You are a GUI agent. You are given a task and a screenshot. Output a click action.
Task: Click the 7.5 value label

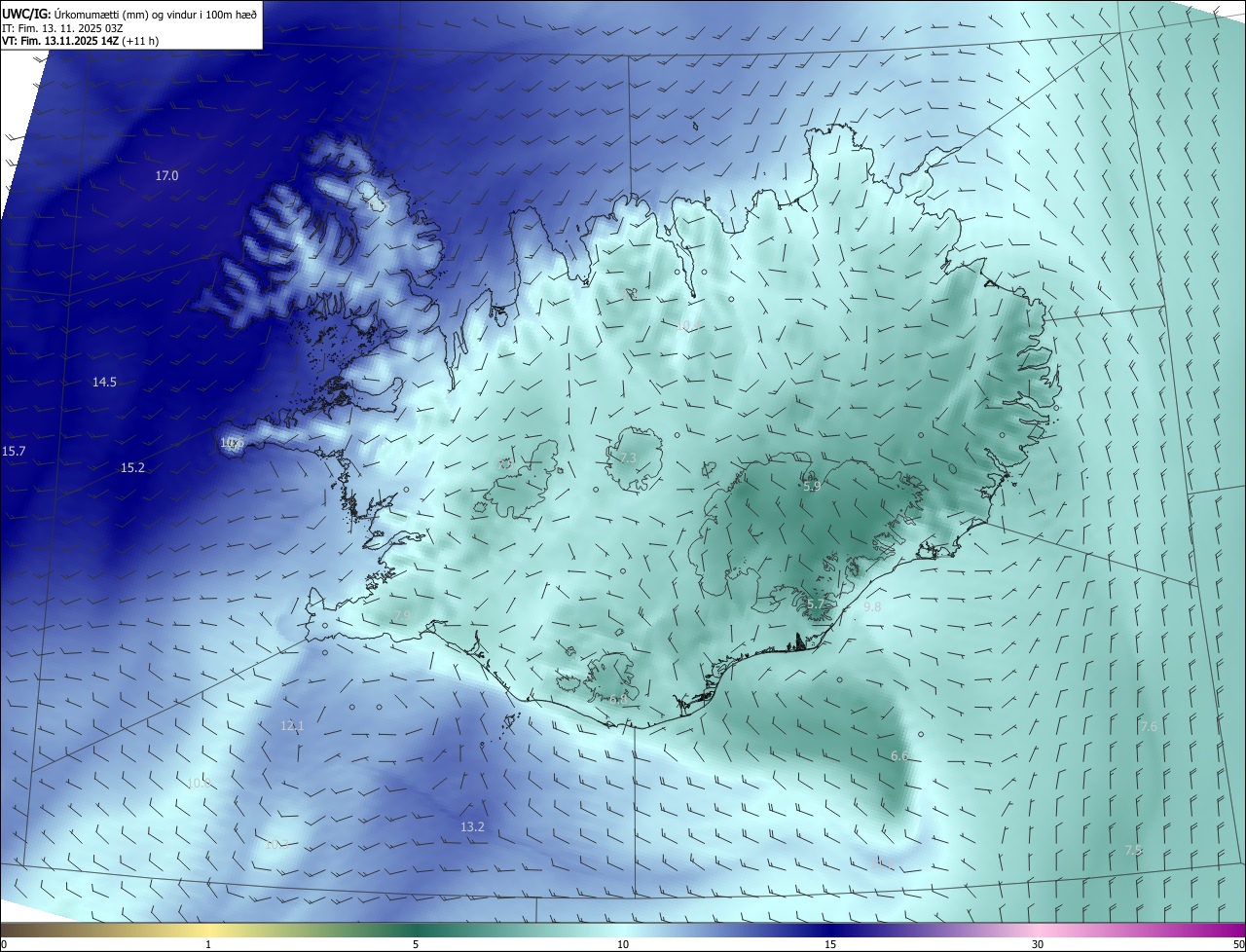(1133, 850)
